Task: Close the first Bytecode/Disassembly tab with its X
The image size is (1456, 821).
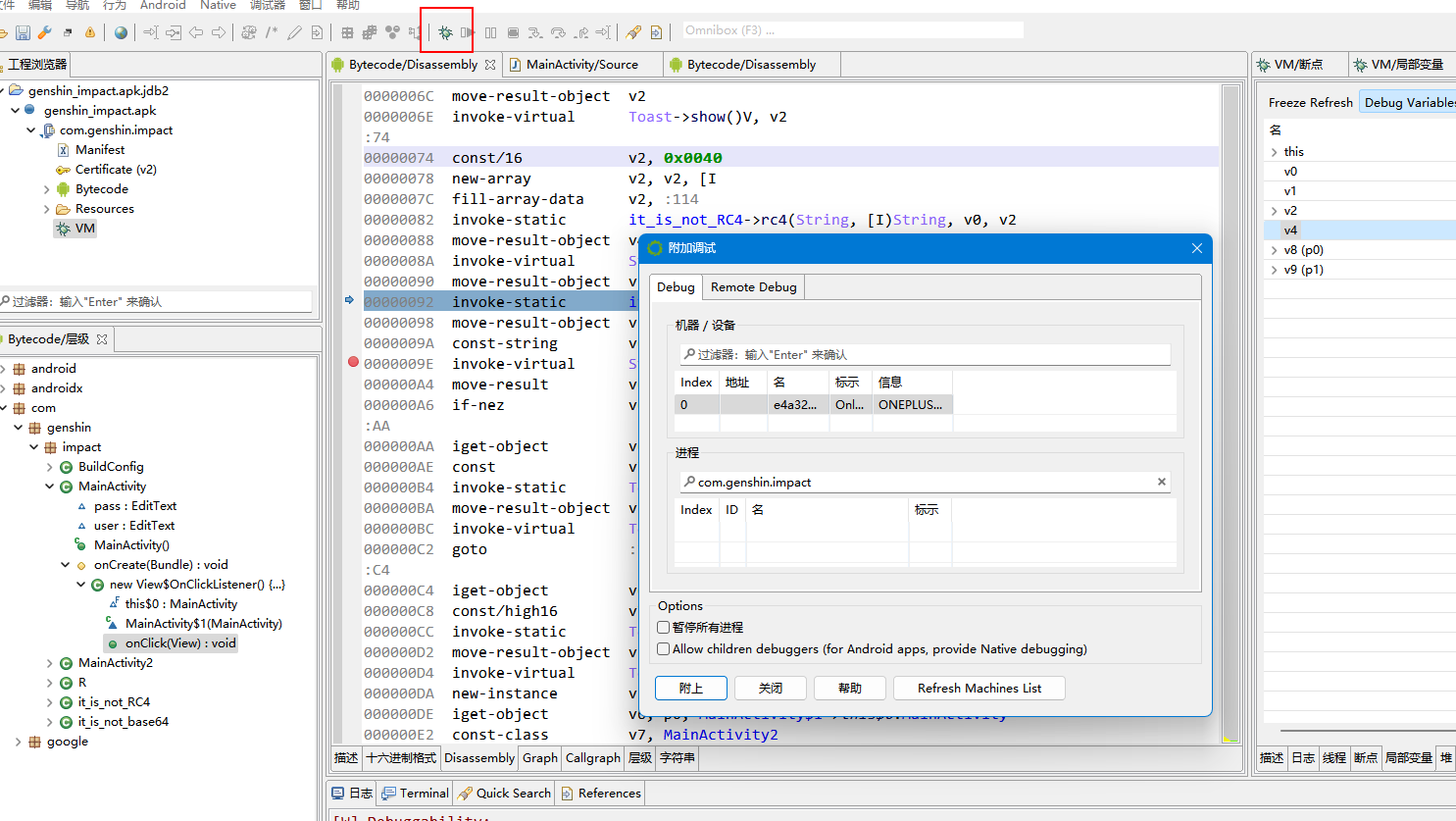Action: 490,65
